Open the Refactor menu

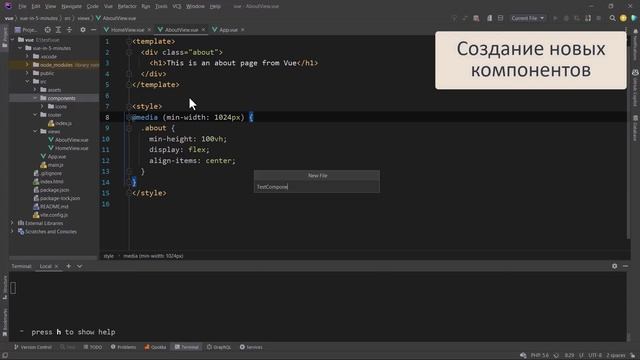pyautogui.click(x=127, y=6)
